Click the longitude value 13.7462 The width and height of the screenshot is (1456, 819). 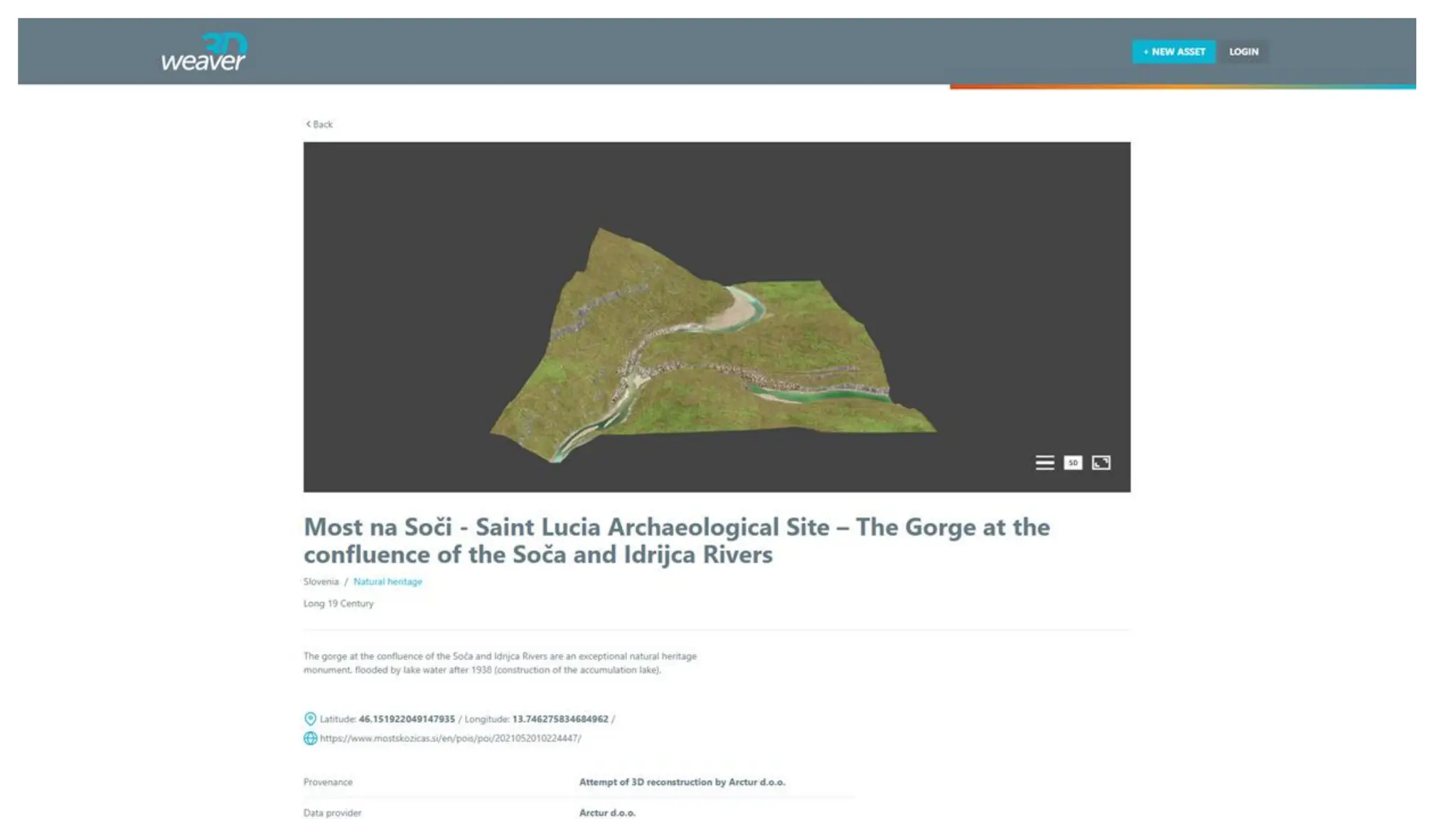pos(560,719)
